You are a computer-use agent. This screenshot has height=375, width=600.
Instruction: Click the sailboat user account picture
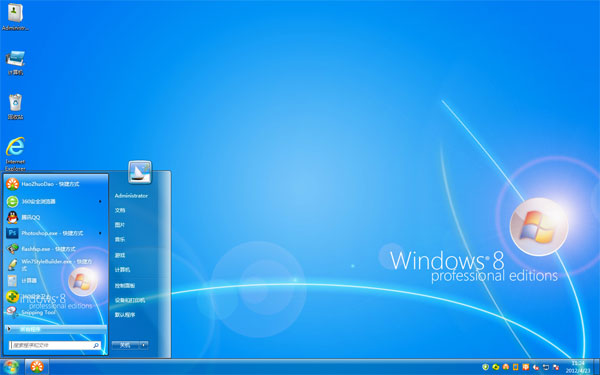pos(140,172)
